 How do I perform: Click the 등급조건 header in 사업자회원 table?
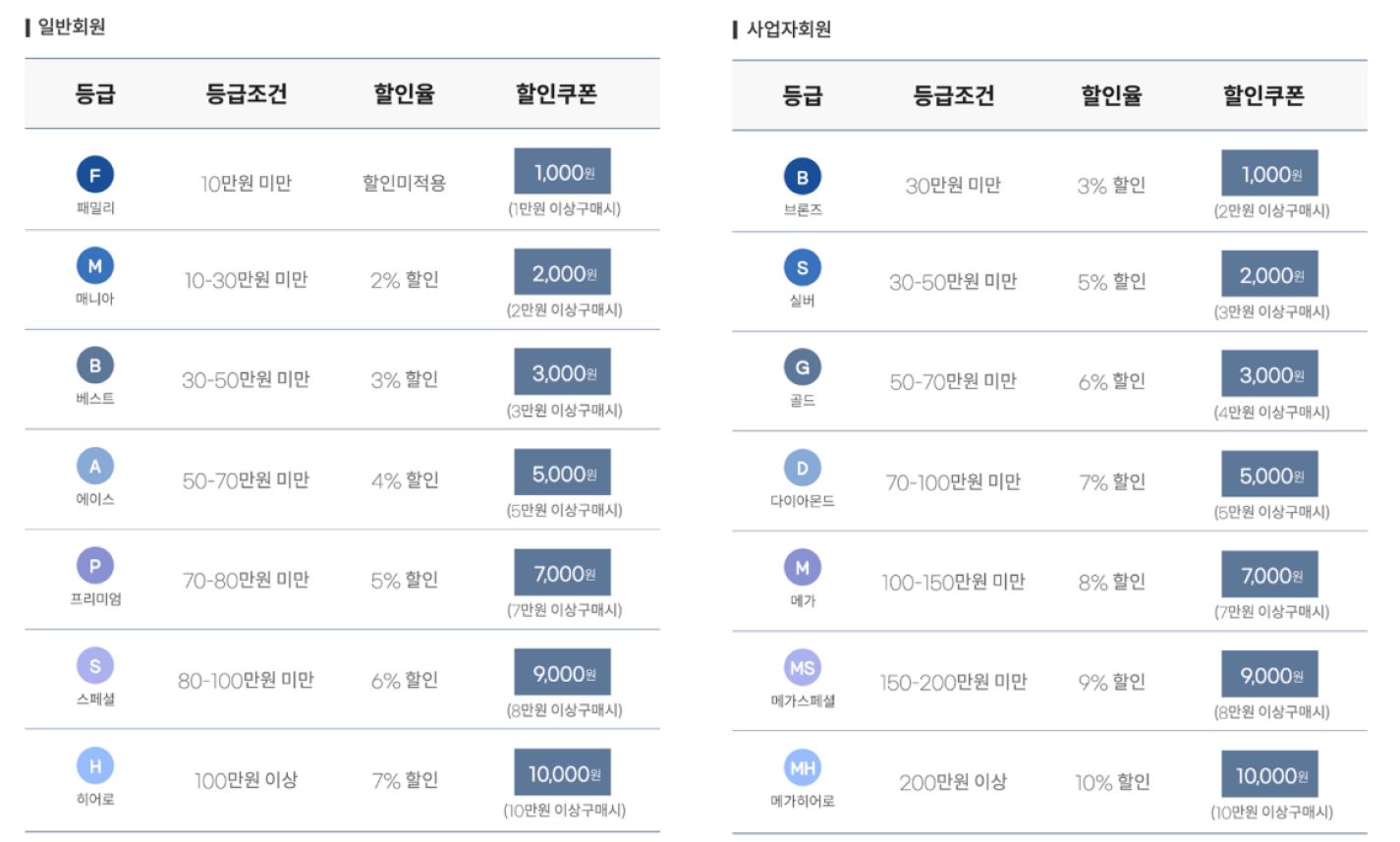[x=953, y=96]
